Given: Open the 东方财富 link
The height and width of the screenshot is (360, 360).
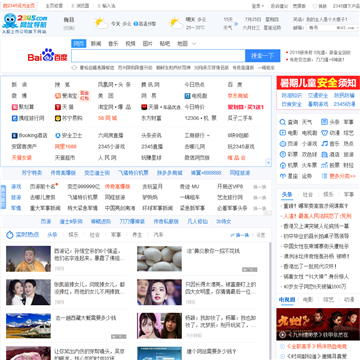Looking at the screenshot, I should coord(151,118).
